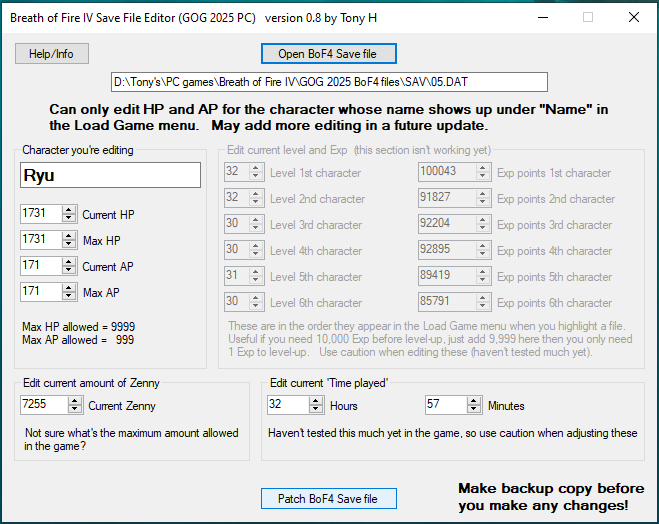Viewport: 659px width, 524px height.
Task: Increase Max AP with up arrow
Action: [69, 287]
